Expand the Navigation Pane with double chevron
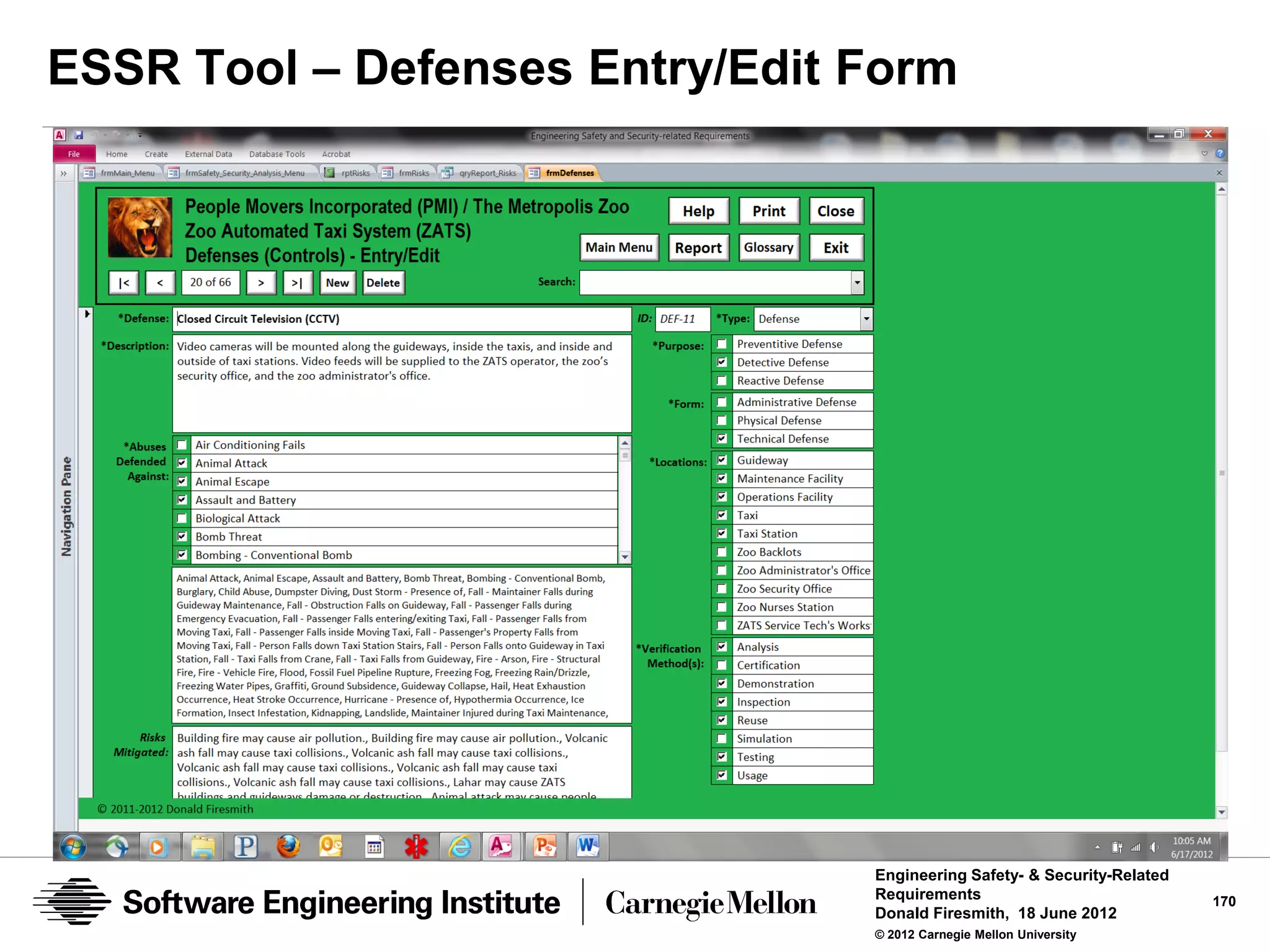The image size is (1270, 952). (63, 174)
